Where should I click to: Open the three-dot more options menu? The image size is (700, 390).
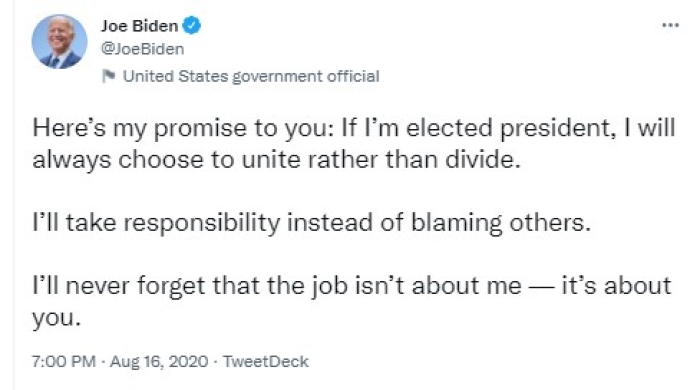[670, 25]
